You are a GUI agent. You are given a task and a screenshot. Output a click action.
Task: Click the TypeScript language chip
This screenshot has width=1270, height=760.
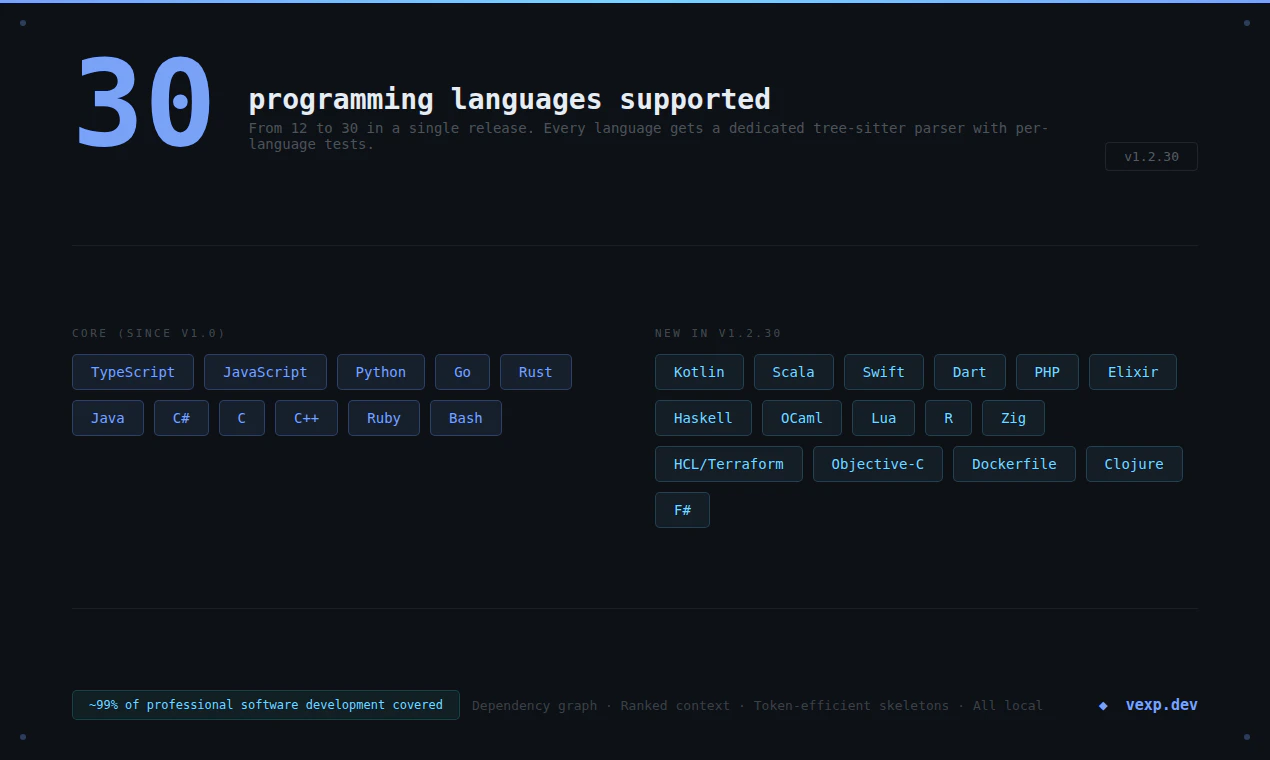click(133, 372)
